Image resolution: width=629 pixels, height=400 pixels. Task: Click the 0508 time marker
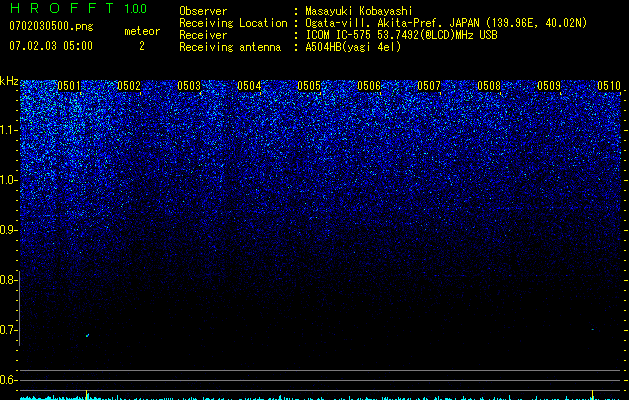[x=489, y=86]
